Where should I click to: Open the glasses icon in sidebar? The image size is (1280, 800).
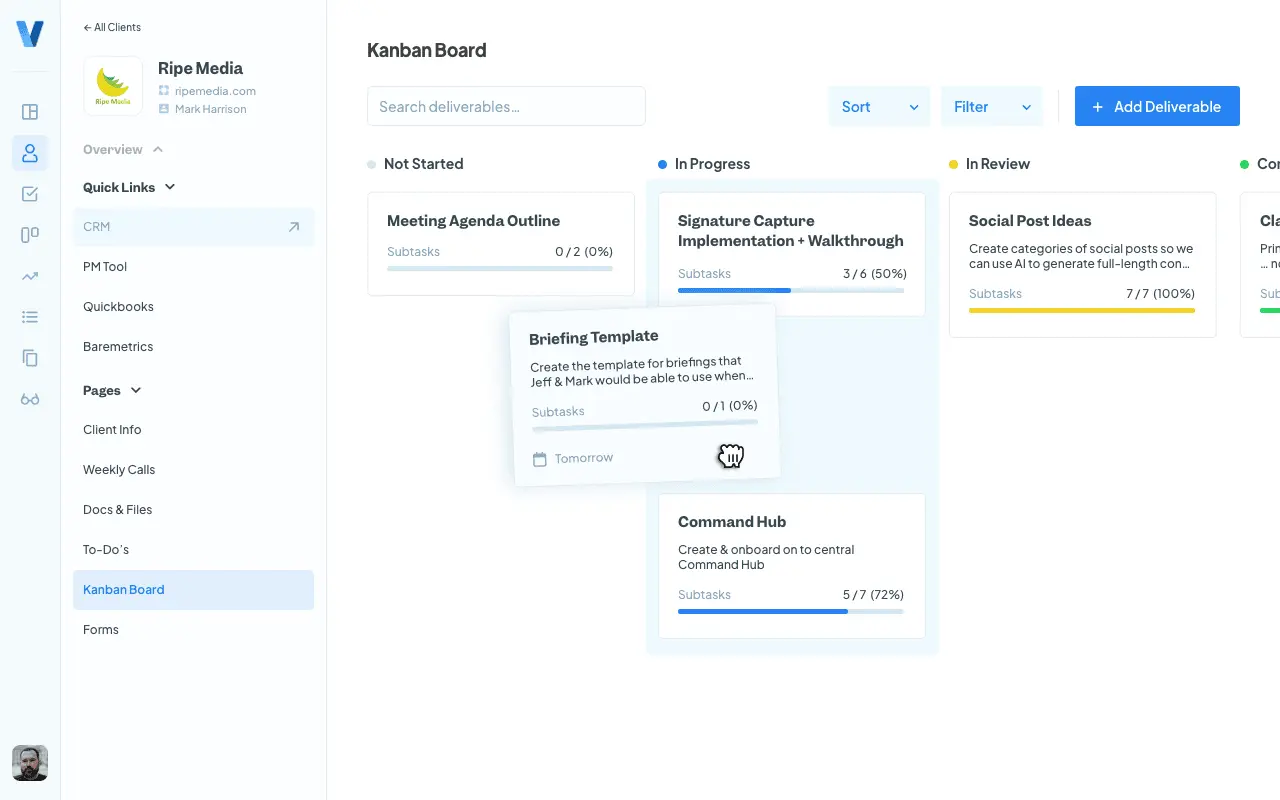pos(30,399)
